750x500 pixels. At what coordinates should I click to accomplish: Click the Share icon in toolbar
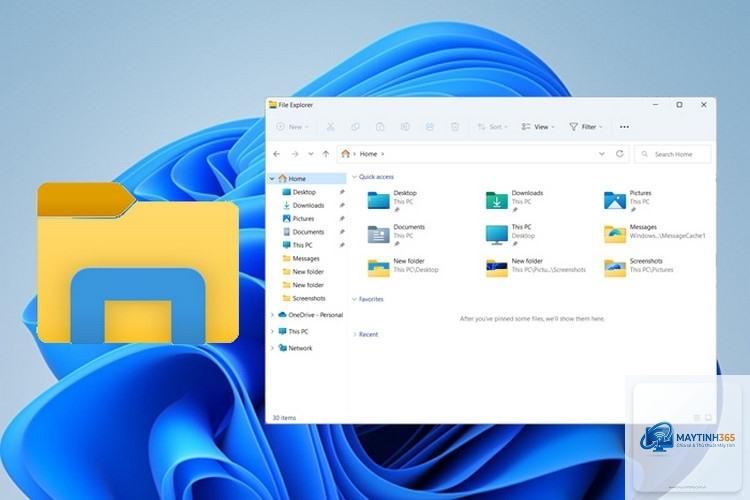(x=430, y=127)
